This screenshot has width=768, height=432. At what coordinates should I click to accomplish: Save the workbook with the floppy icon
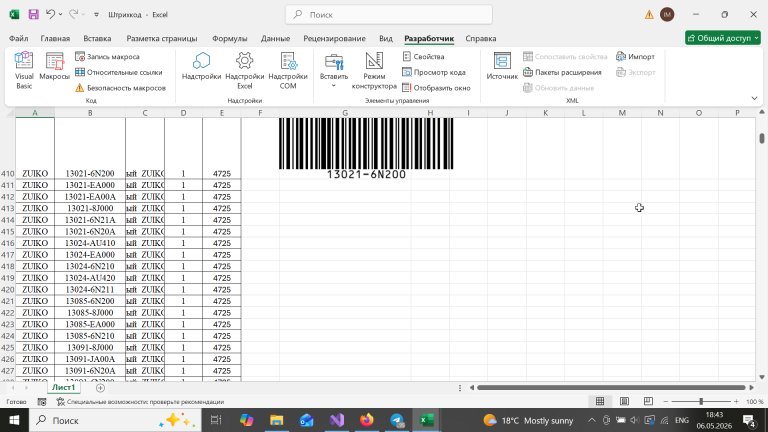[x=33, y=15]
